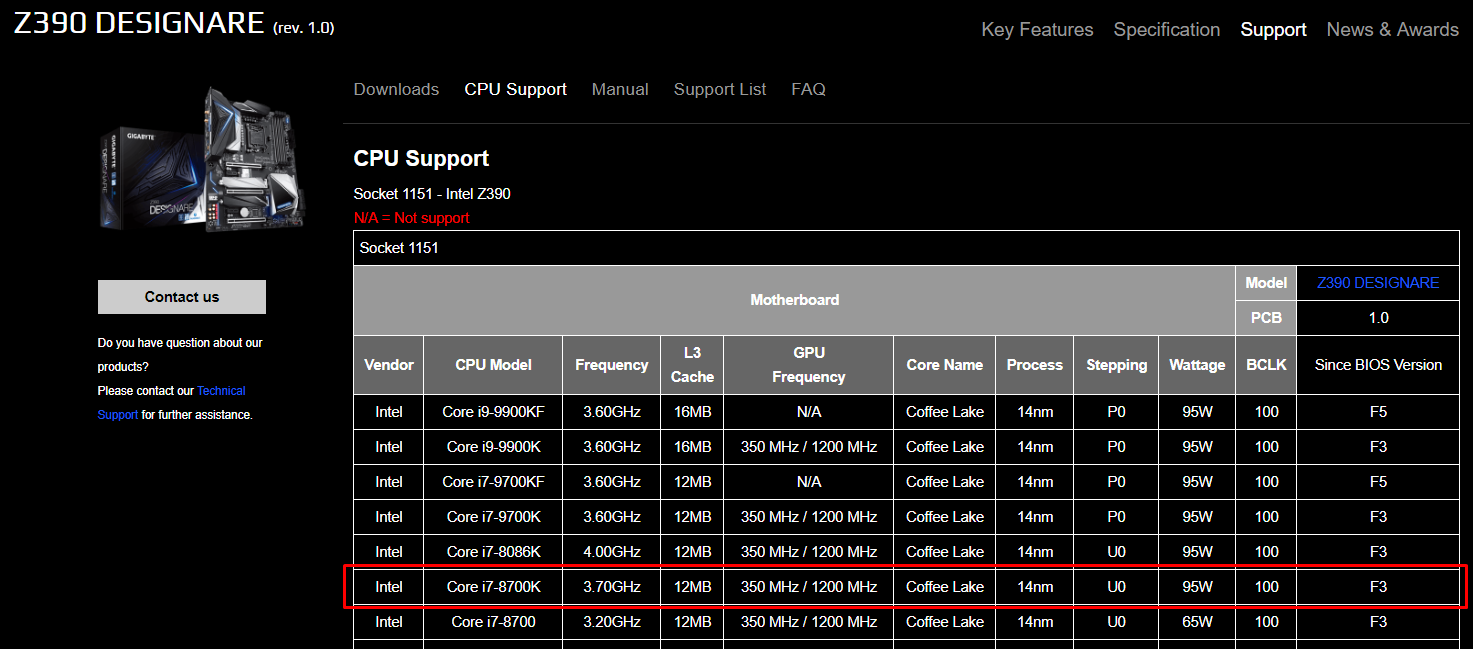Viewport: 1473px width, 649px height.
Task: Click the P0 stepping cell for Core i7-9700K
Action: point(1117,517)
